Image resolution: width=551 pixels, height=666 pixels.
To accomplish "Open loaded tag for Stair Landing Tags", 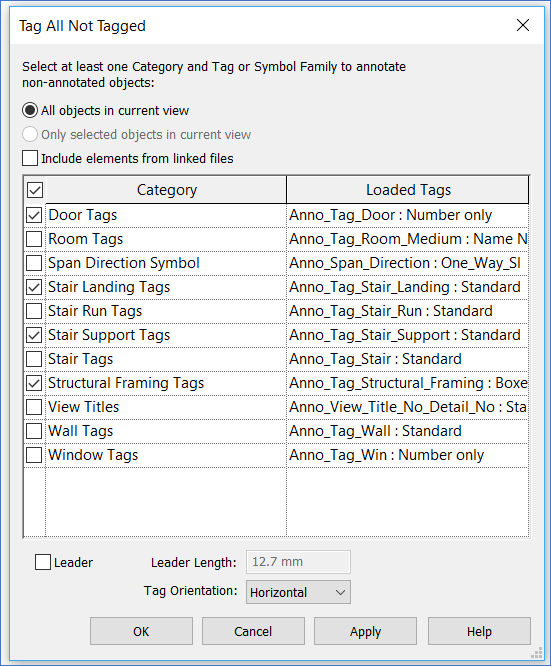I will tap(407, 287).
